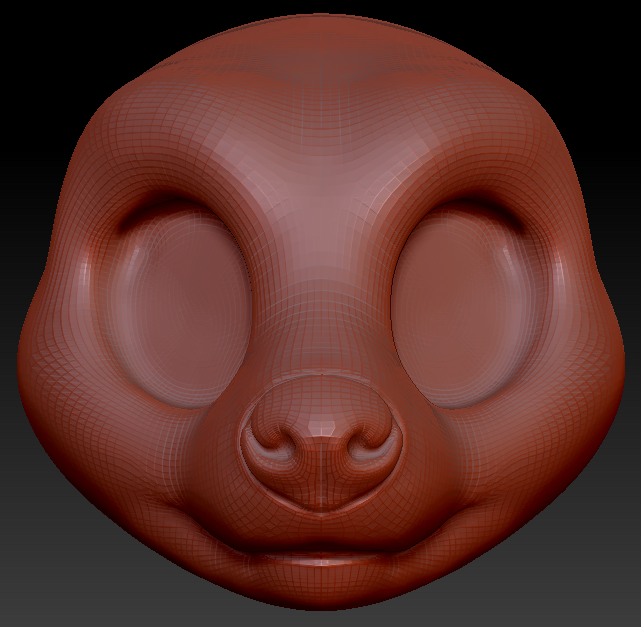Click the area between nose and upper lip
Screen dimensions: 641x627
[322, 525]
